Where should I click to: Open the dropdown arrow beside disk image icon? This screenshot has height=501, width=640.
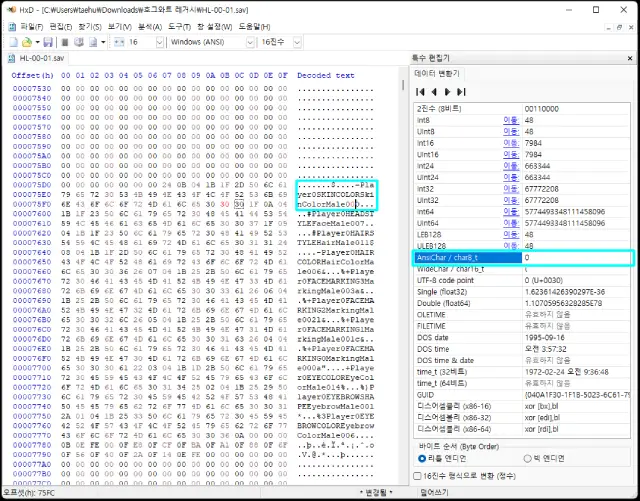pos(103,42)
